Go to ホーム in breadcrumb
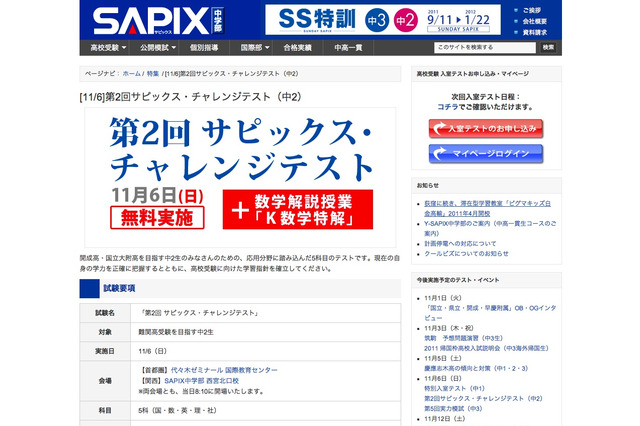The width and height of the screenshot is (640, 426). coord(131,73)
